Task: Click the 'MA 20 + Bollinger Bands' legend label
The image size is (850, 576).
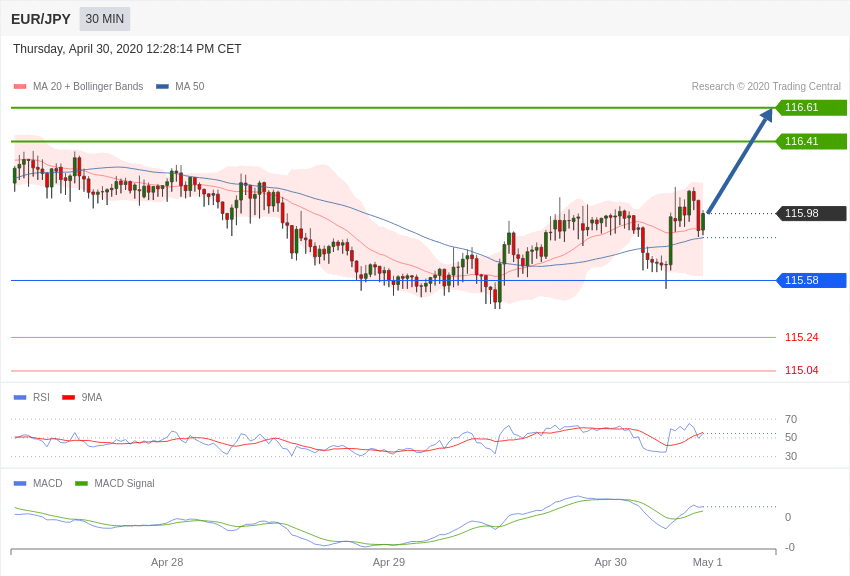Action: 88,86
